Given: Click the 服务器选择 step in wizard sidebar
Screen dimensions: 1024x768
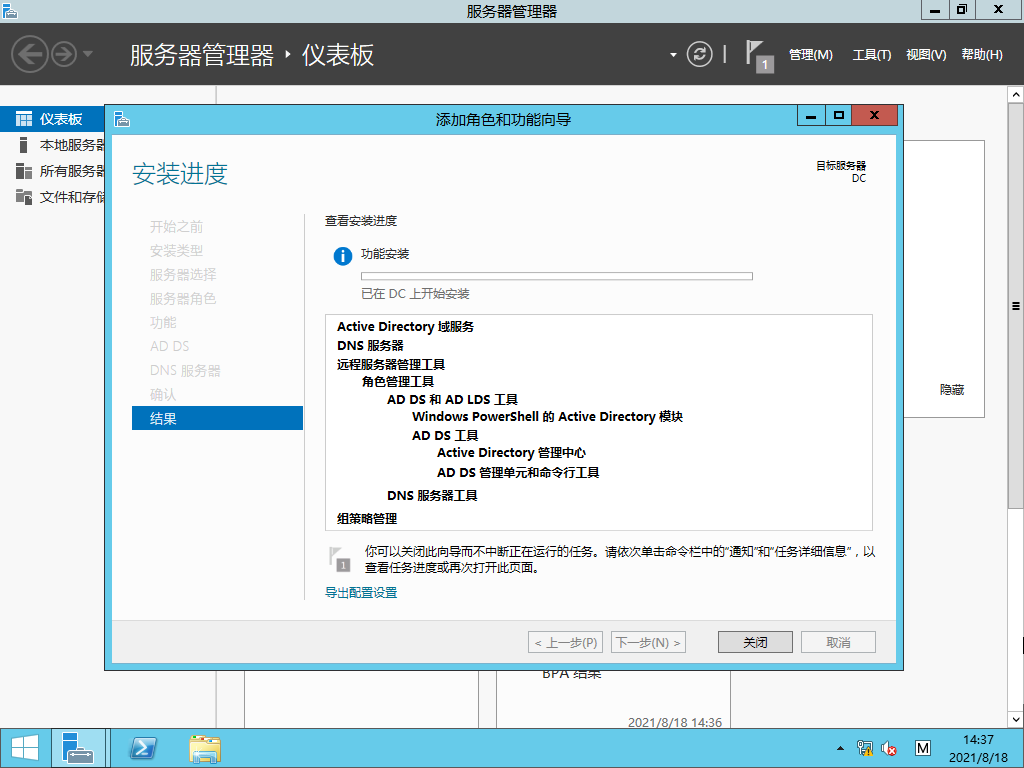Looking at the screenshot, I should tap(182, 274).
